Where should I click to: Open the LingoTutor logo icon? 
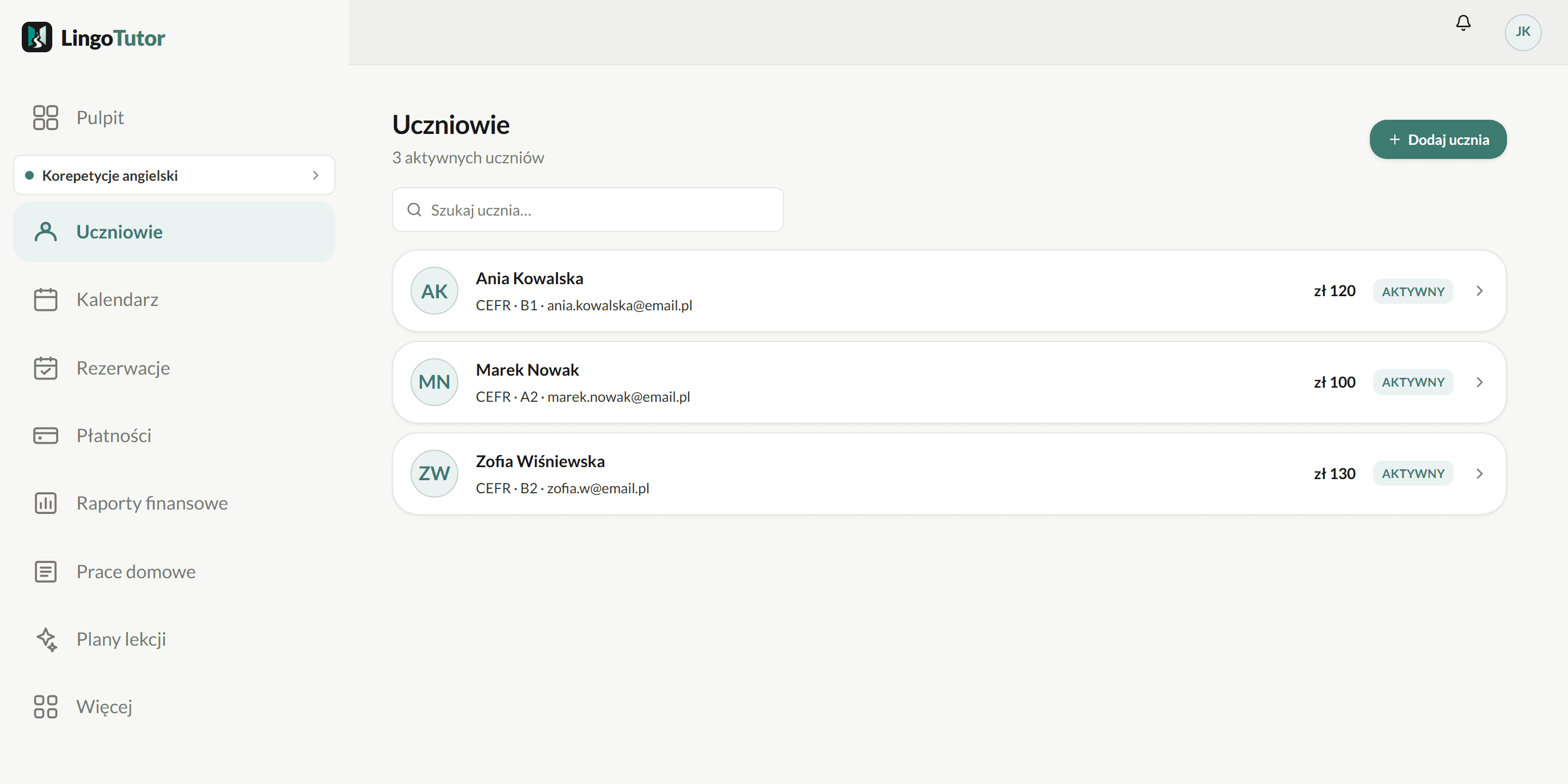37,37
